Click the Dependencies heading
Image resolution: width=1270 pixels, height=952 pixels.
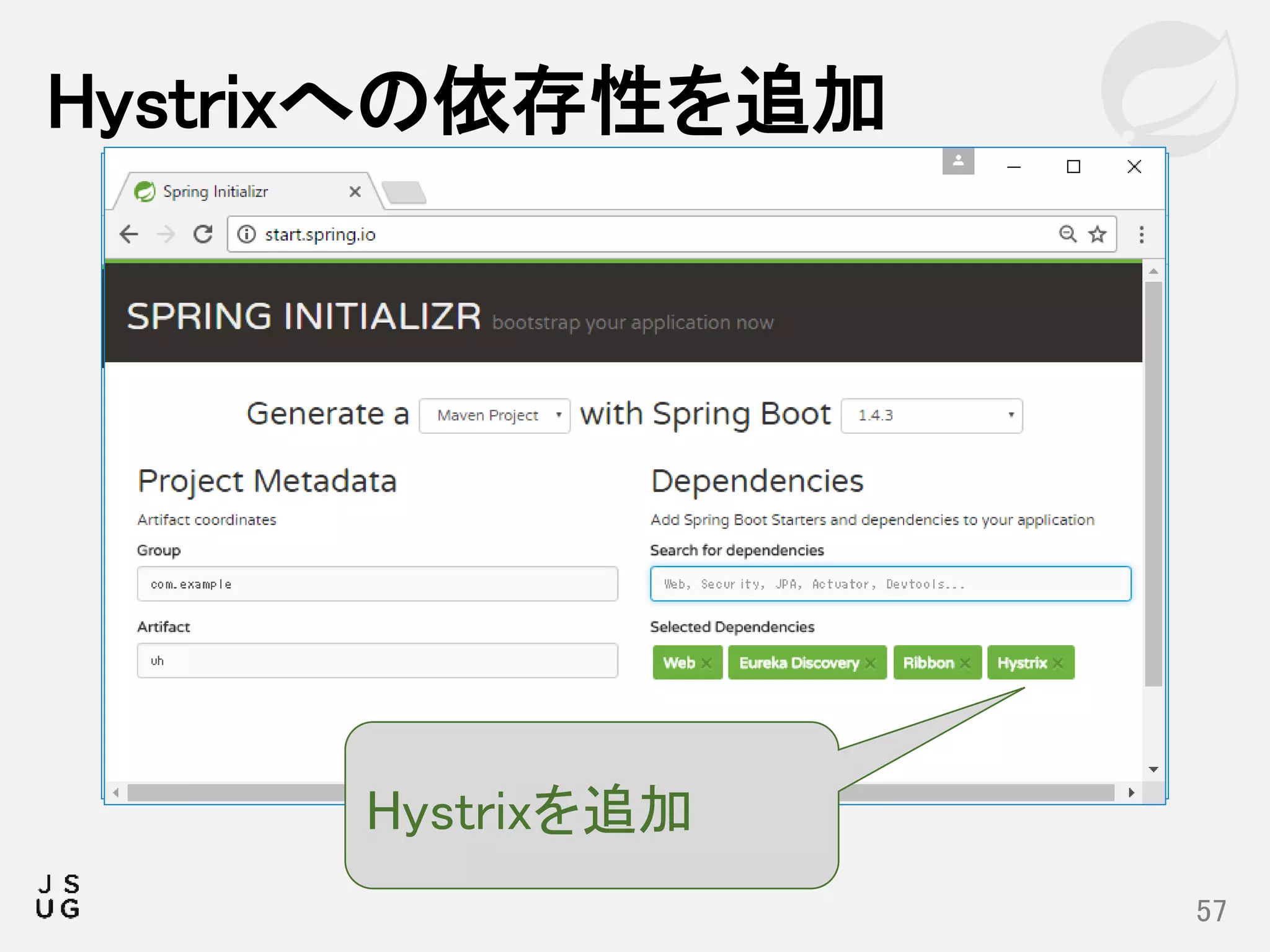click(x=757, y=482)
